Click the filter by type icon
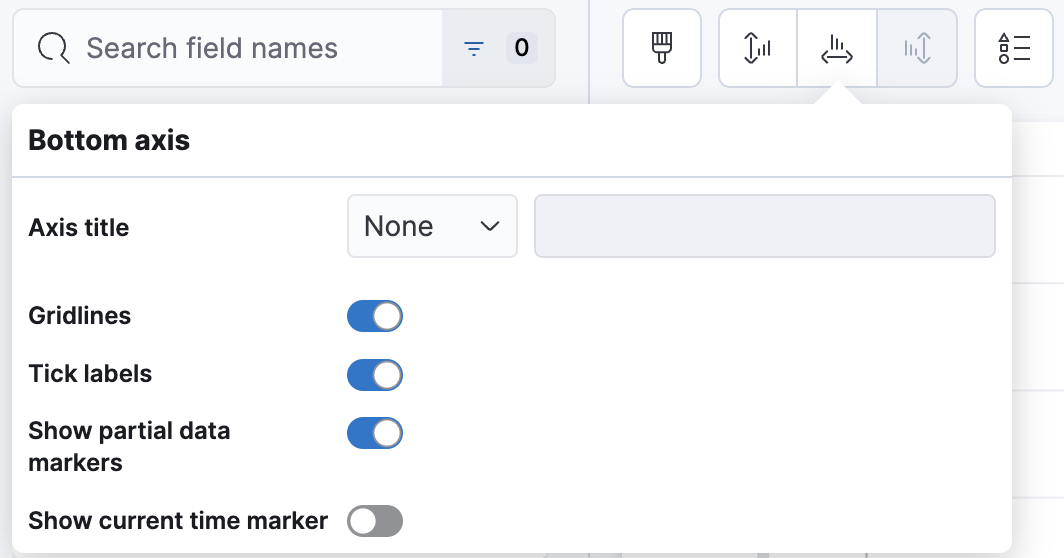This screenshot has width=1064, height=558. [474, 48]
